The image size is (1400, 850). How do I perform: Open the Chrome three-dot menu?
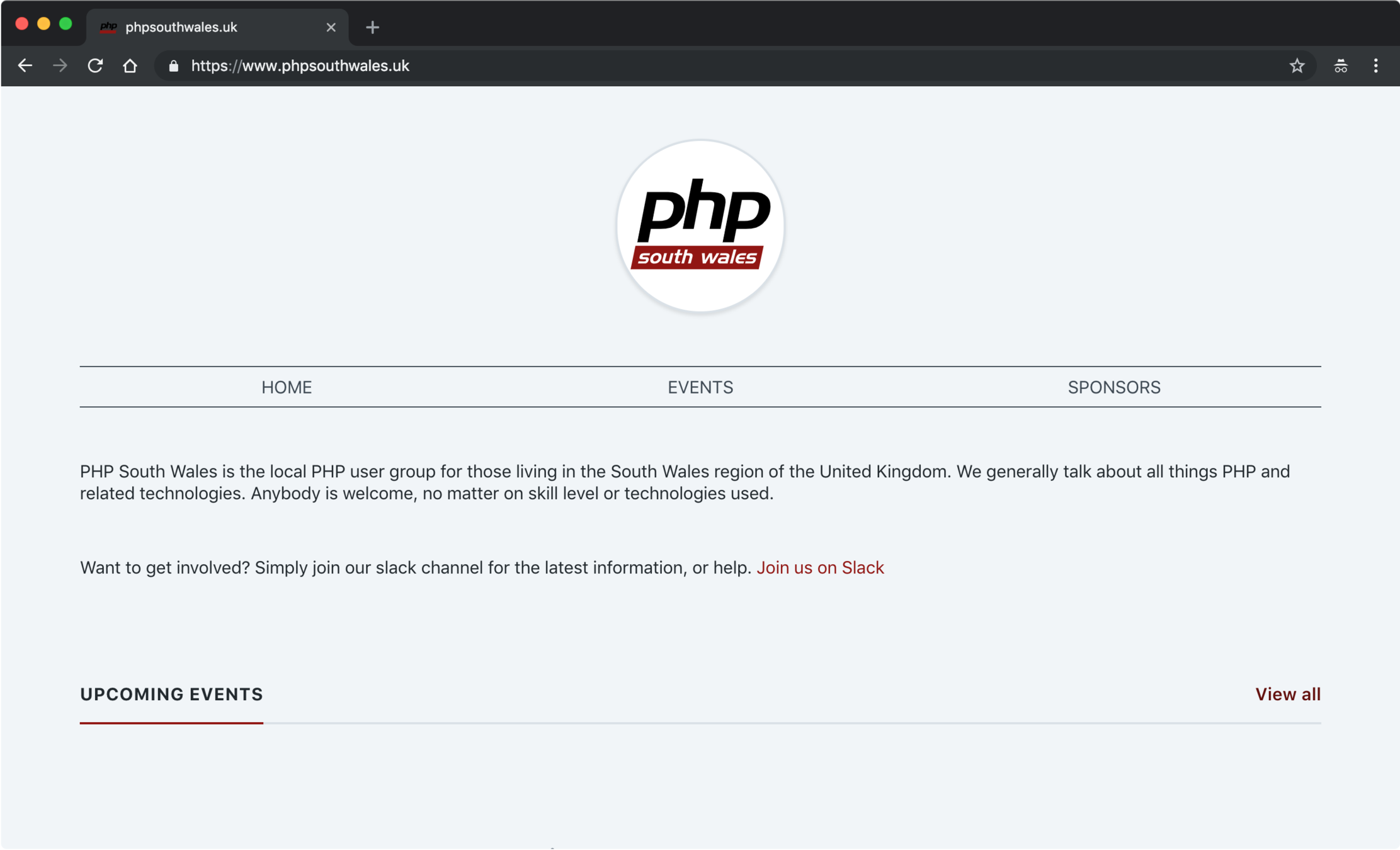click(x=1375, y=65)
